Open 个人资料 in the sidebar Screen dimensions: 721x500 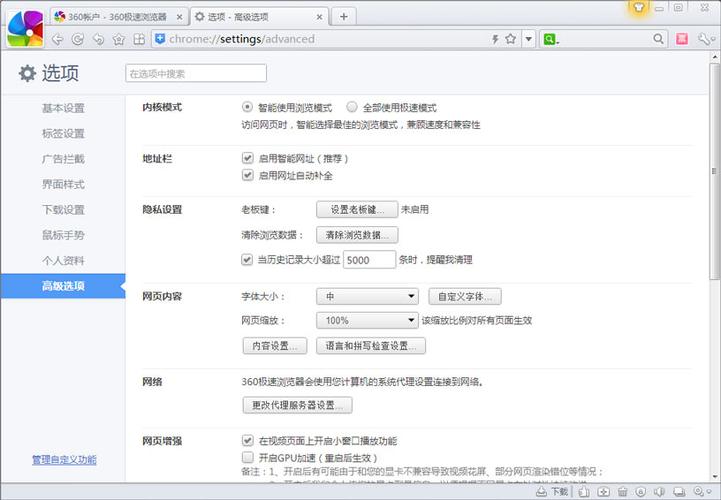point(63,260)
